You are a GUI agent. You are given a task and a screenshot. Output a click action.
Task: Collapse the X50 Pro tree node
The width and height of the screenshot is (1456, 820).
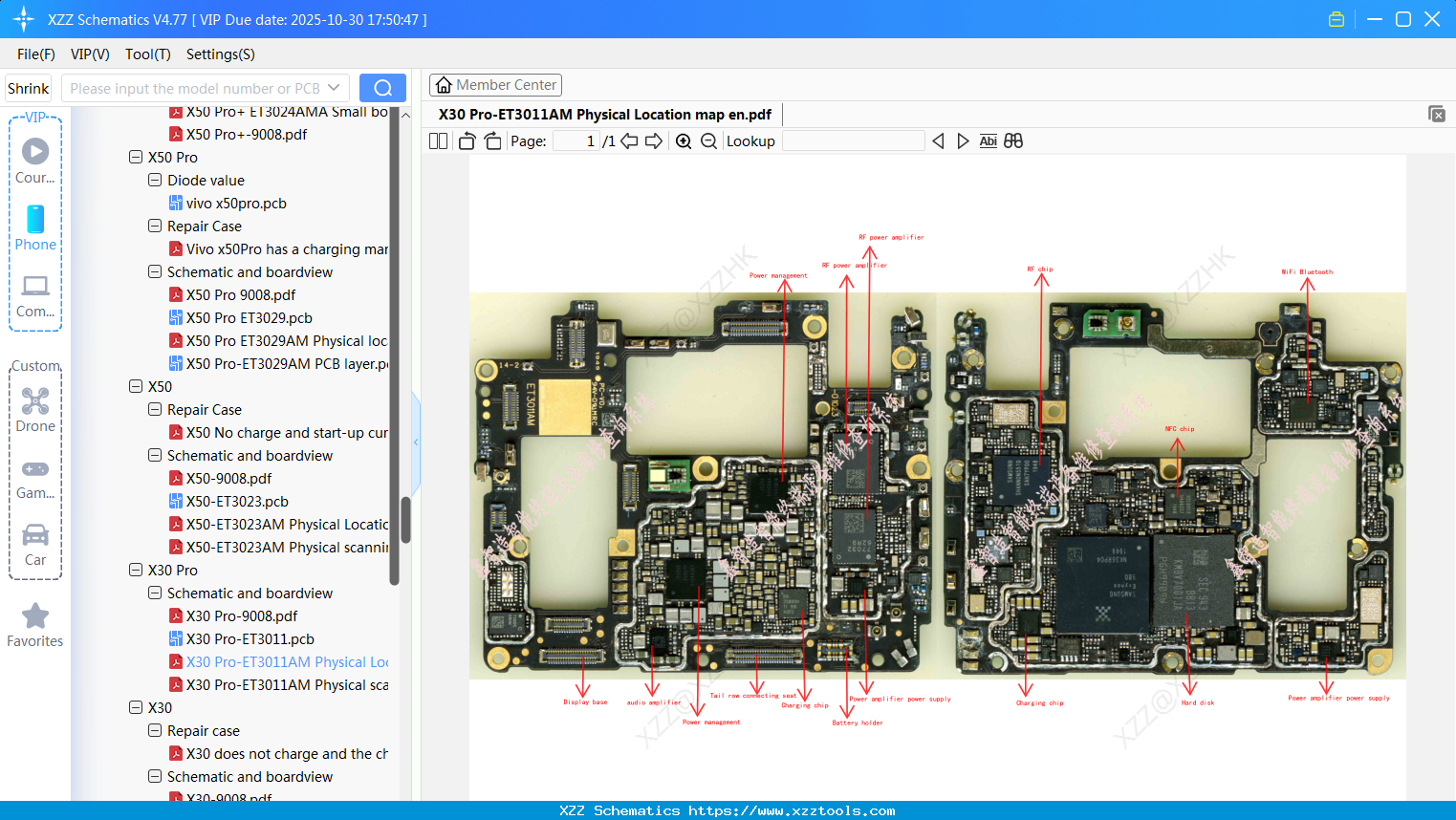[x=136, y=157]
